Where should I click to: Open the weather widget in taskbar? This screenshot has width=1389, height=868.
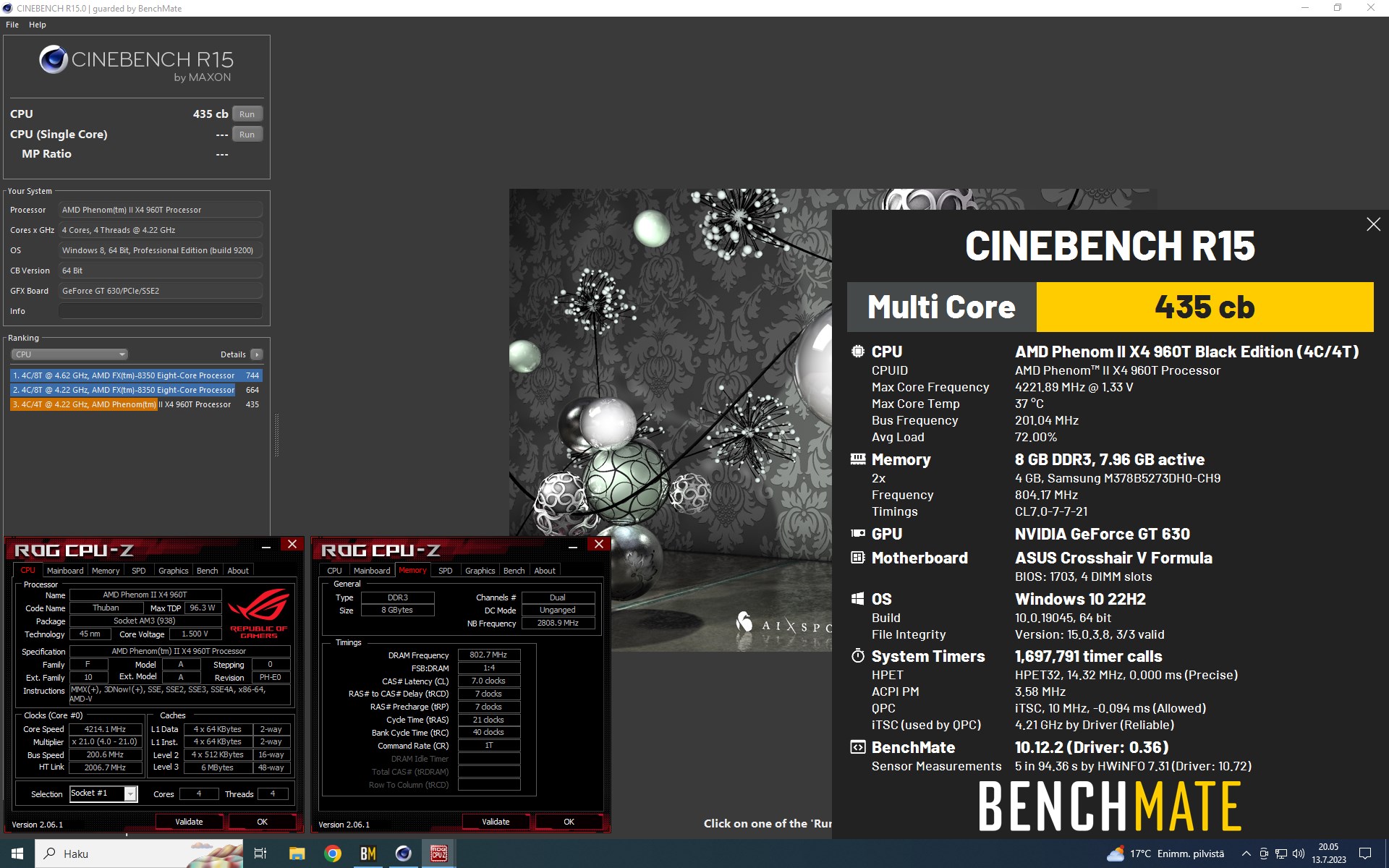point(1165,854)
